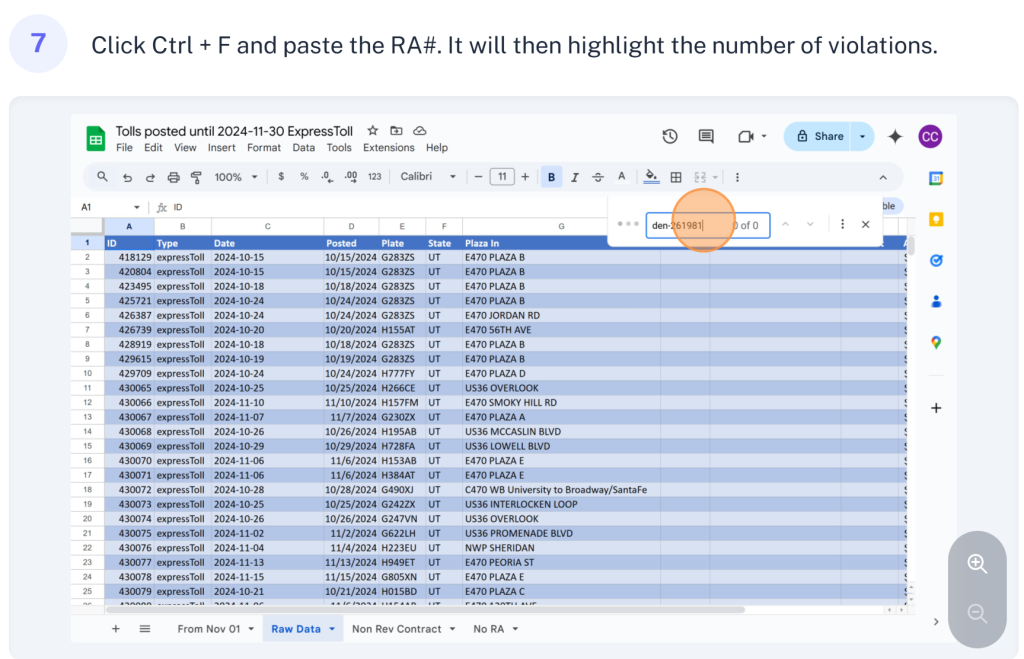Toggle italic formatting

[574, 177]
